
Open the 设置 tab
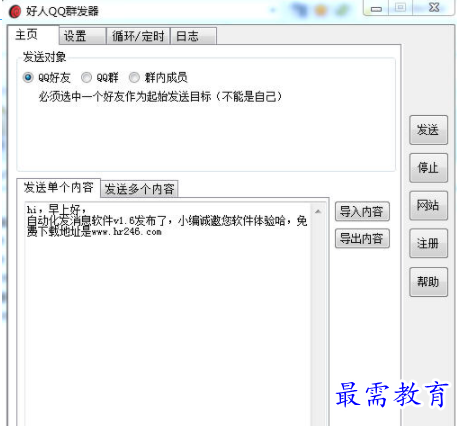[x=82, y=36]
